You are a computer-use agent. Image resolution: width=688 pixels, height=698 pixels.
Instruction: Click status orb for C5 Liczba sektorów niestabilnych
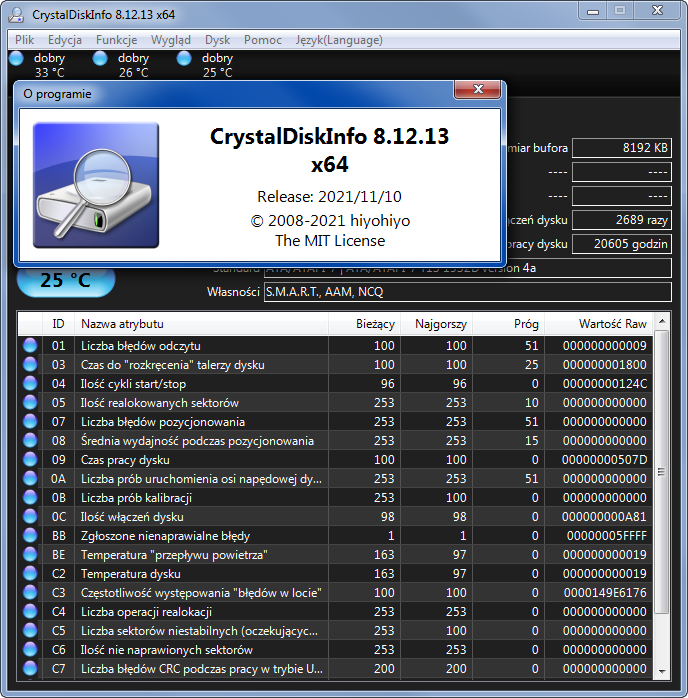pos(30,630)
